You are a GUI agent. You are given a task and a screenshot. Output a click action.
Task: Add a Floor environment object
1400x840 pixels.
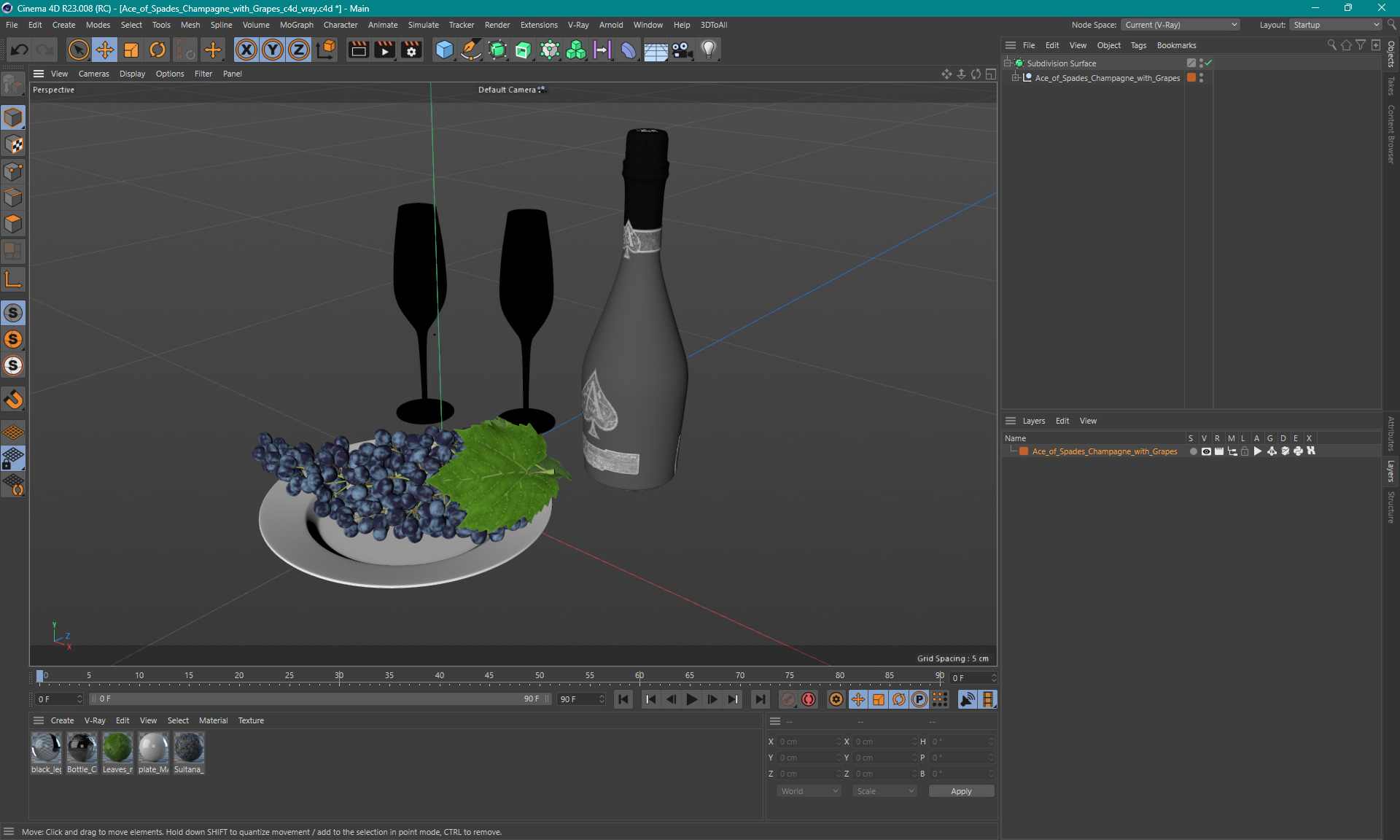(x=656, y=50)
